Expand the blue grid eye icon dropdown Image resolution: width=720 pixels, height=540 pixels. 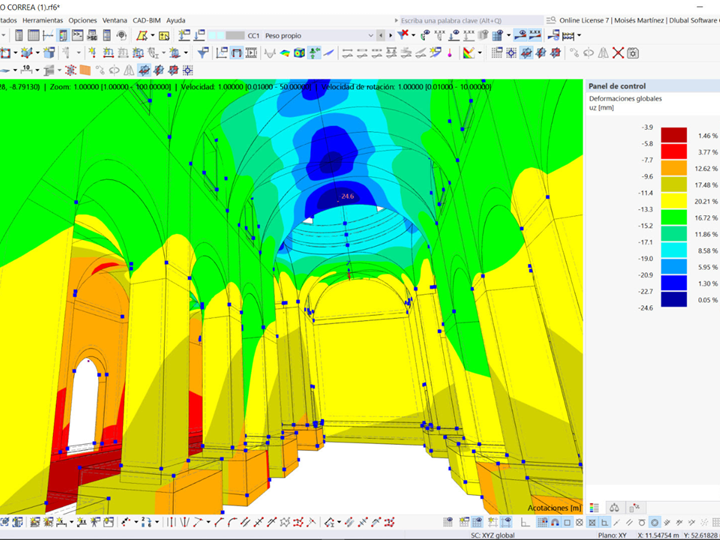click(x=509, y=35)
